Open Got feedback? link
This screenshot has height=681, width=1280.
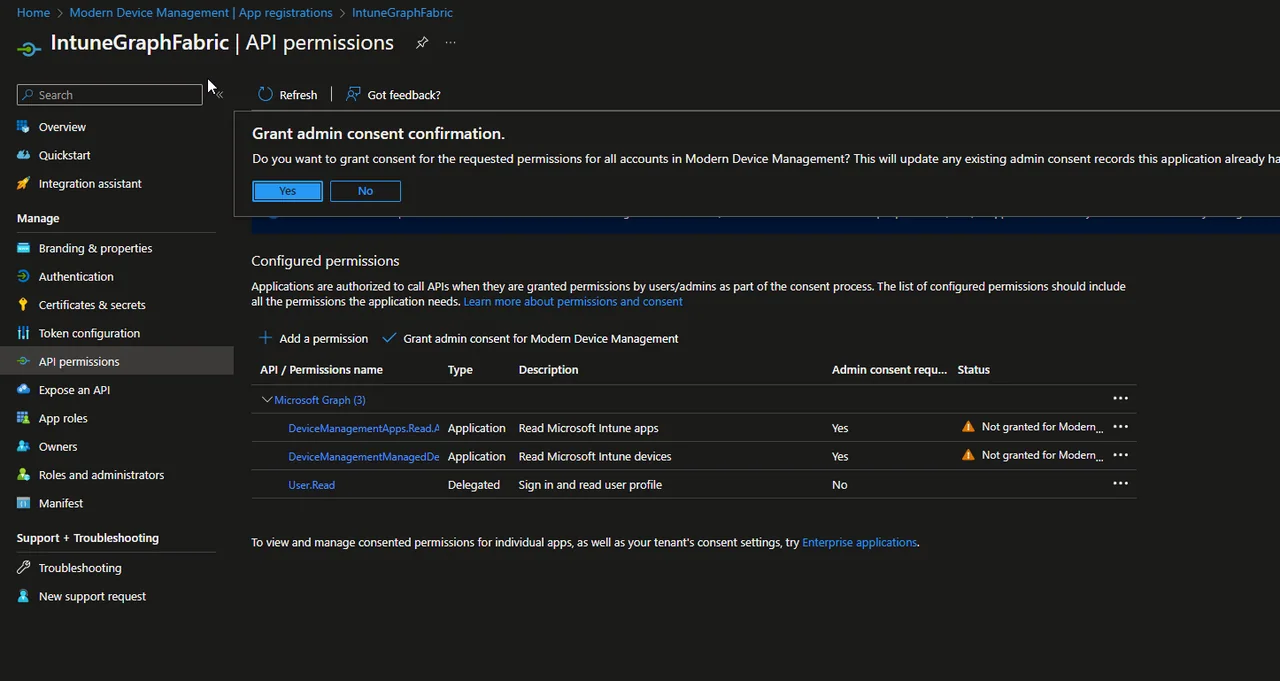[393, 94]
